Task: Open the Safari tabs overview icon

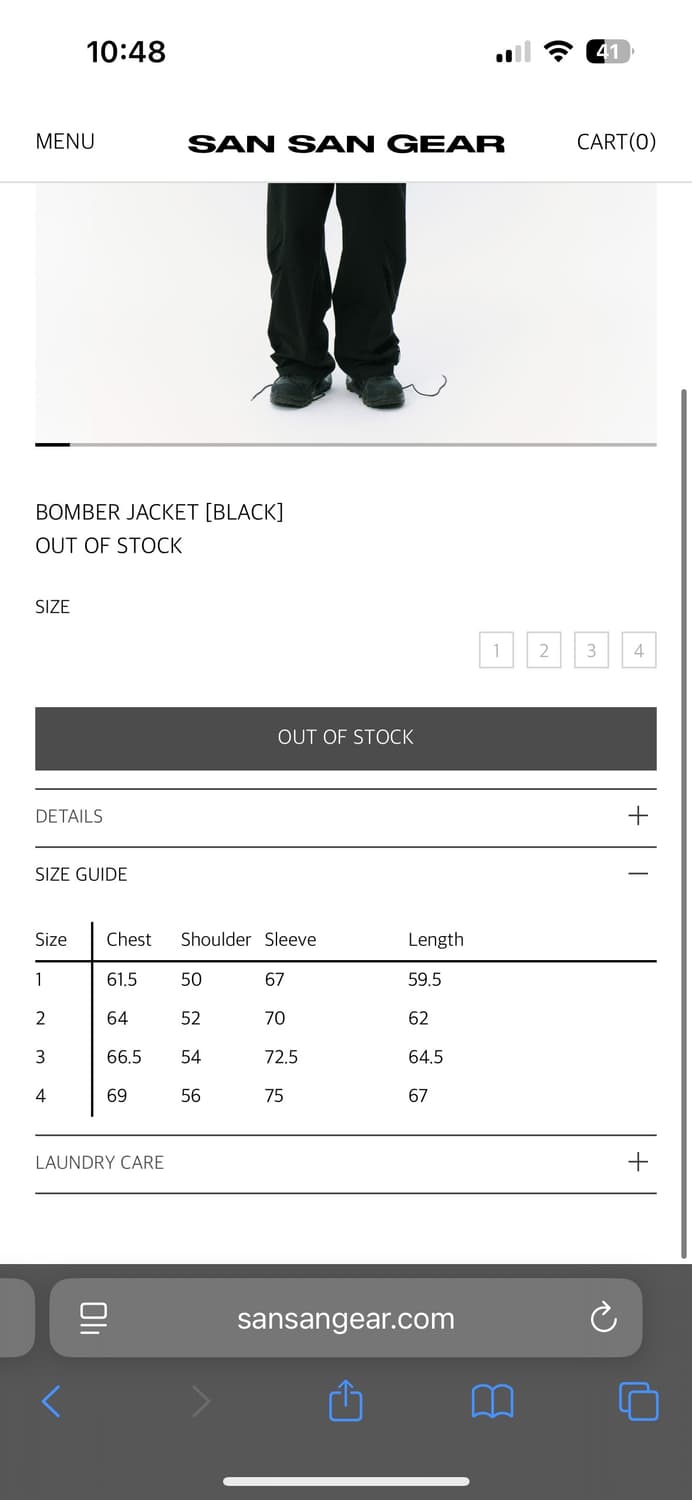Action: tap(638, 1401)
